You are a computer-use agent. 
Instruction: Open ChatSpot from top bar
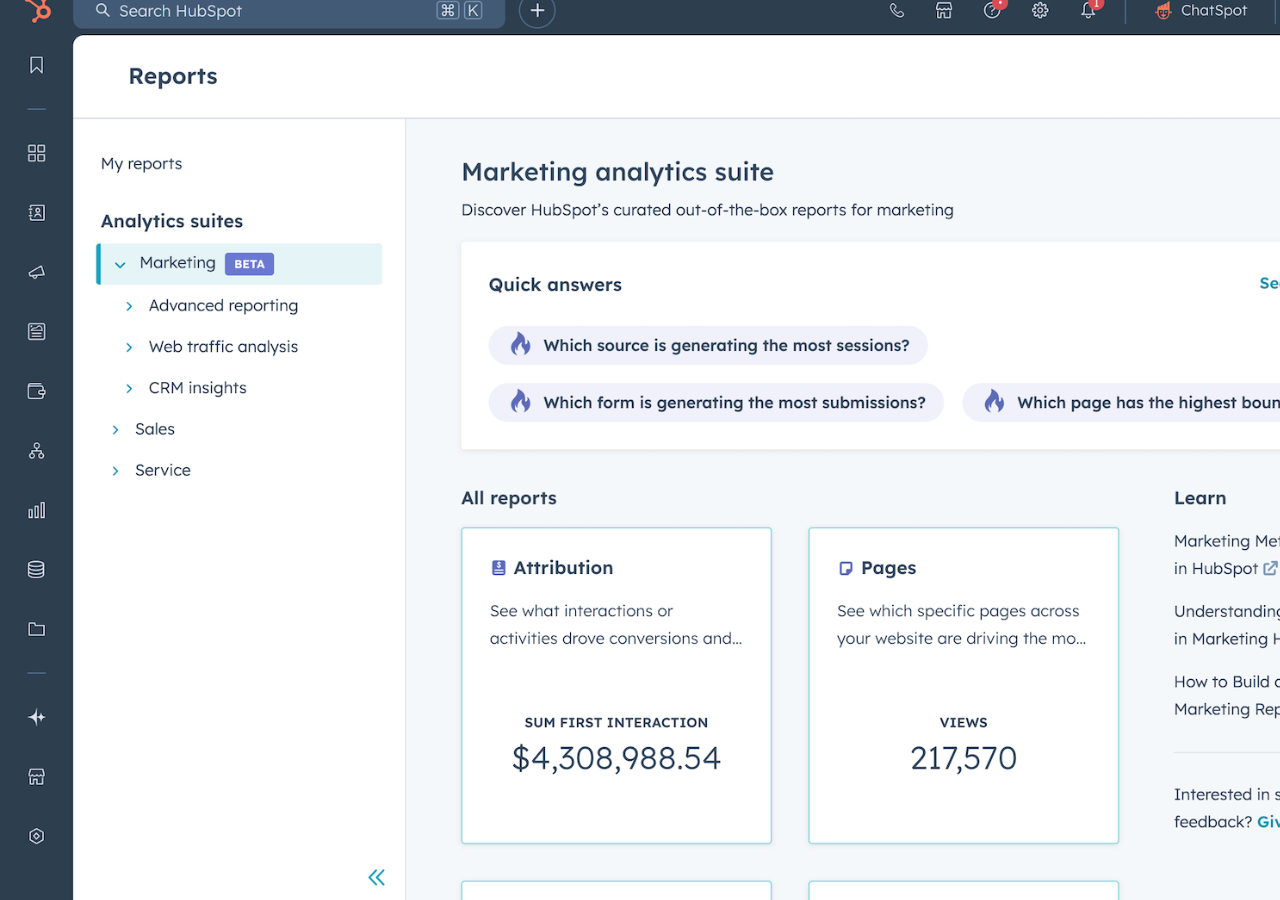click(x=1201, y=11)
